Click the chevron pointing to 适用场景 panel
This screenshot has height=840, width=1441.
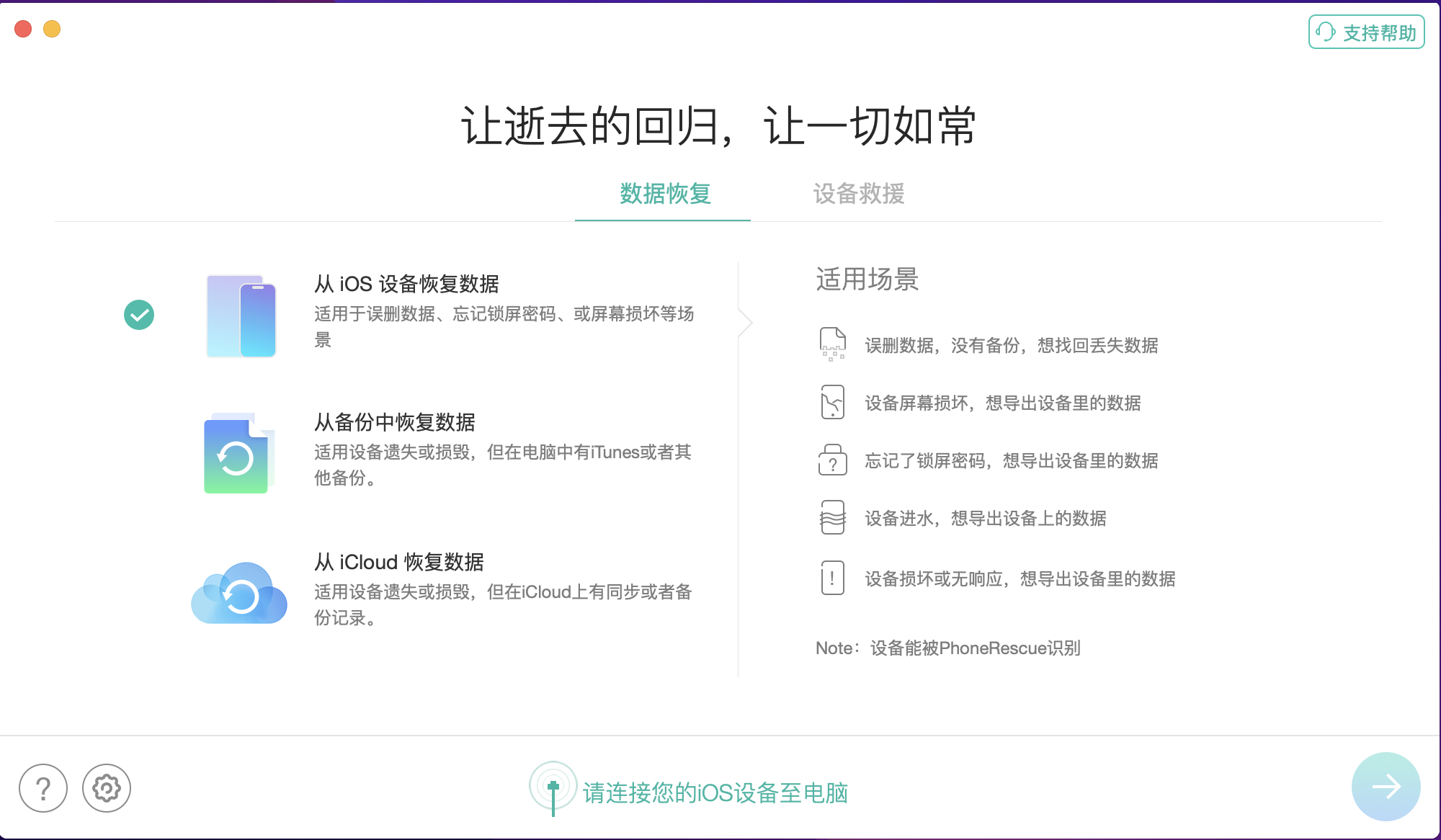click(746, 322)
